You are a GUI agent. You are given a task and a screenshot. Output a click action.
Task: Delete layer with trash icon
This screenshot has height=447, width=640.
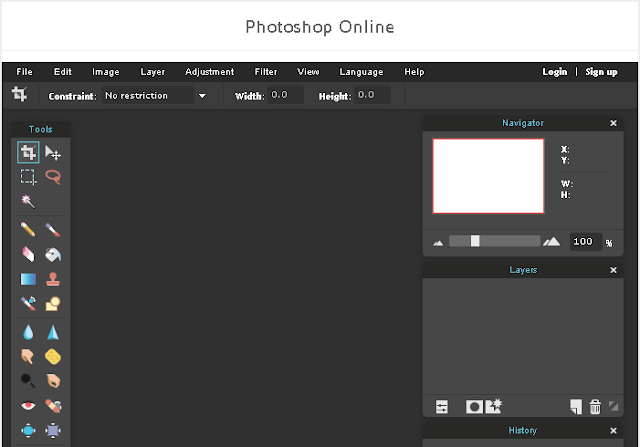[x=595, y=407]
